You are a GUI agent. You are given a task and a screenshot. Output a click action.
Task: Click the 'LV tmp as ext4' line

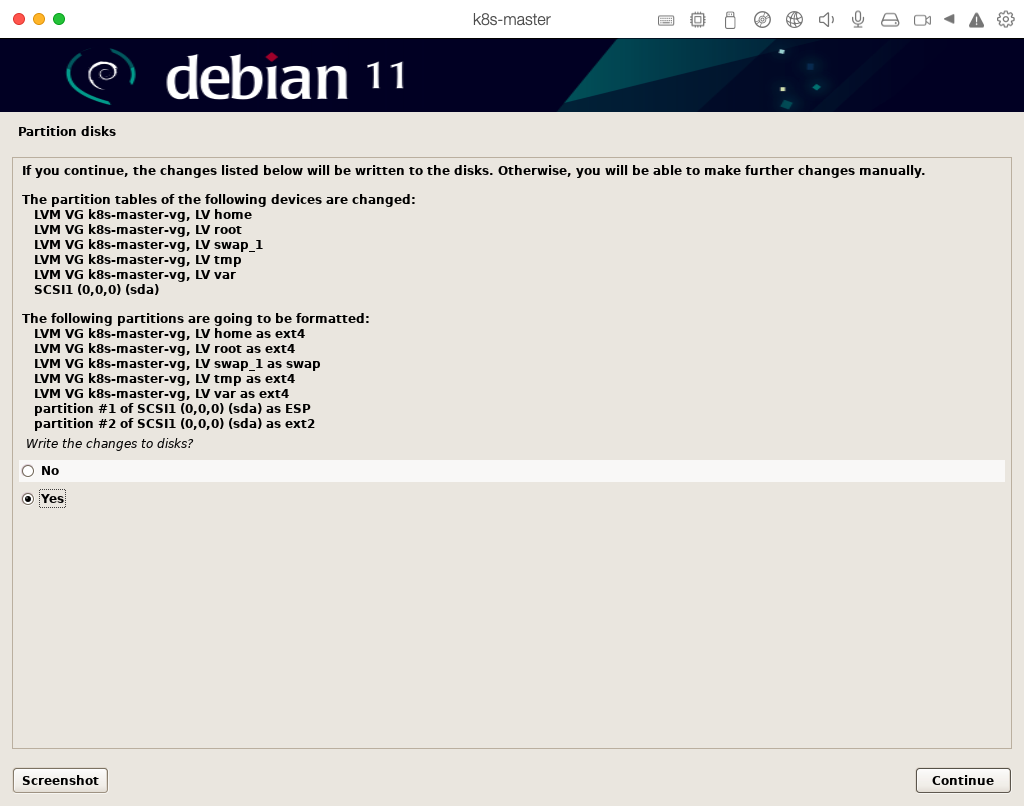(x=165, y=379)
